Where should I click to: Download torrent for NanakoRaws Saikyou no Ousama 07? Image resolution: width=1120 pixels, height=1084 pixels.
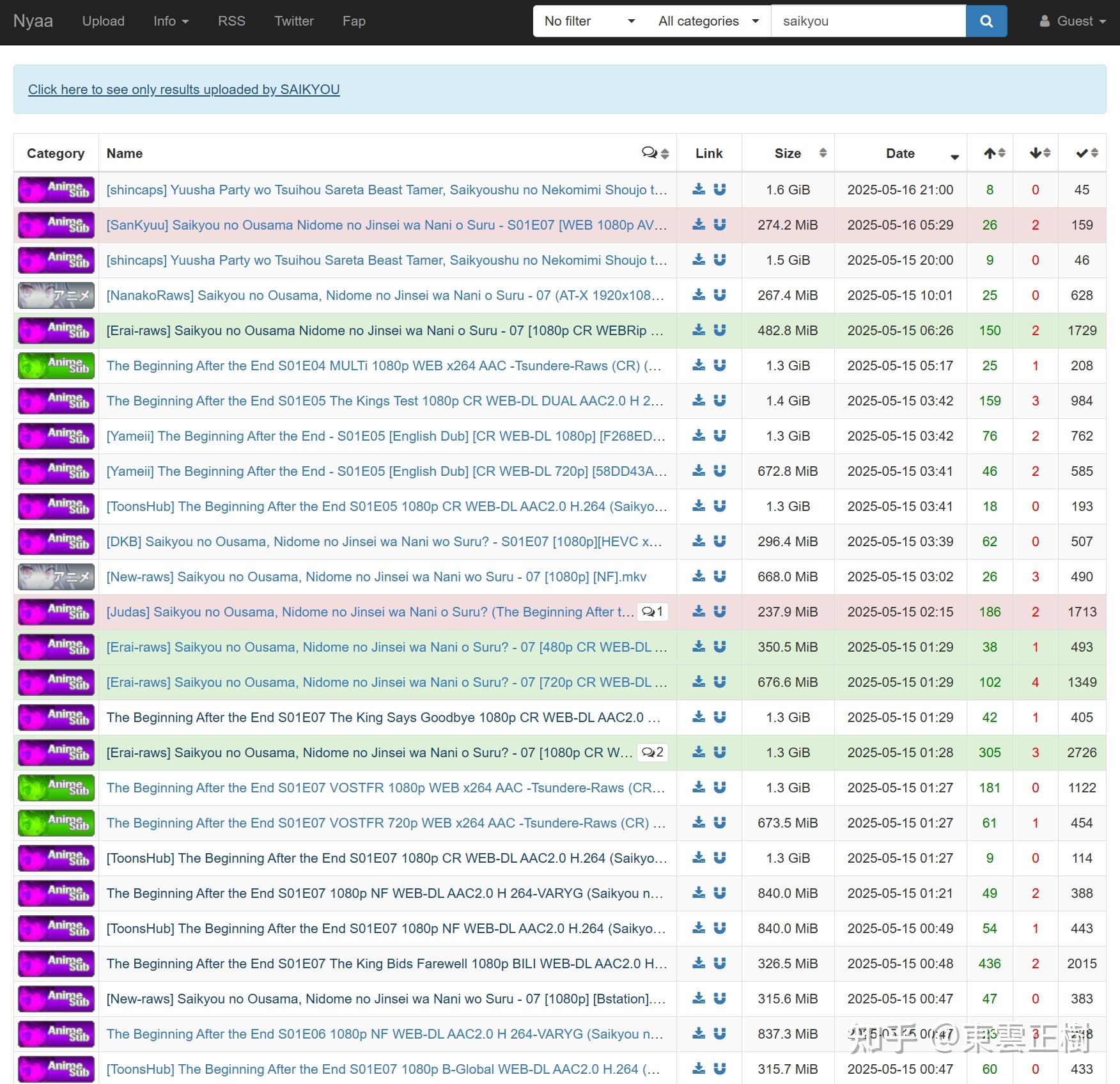(699, 295)
